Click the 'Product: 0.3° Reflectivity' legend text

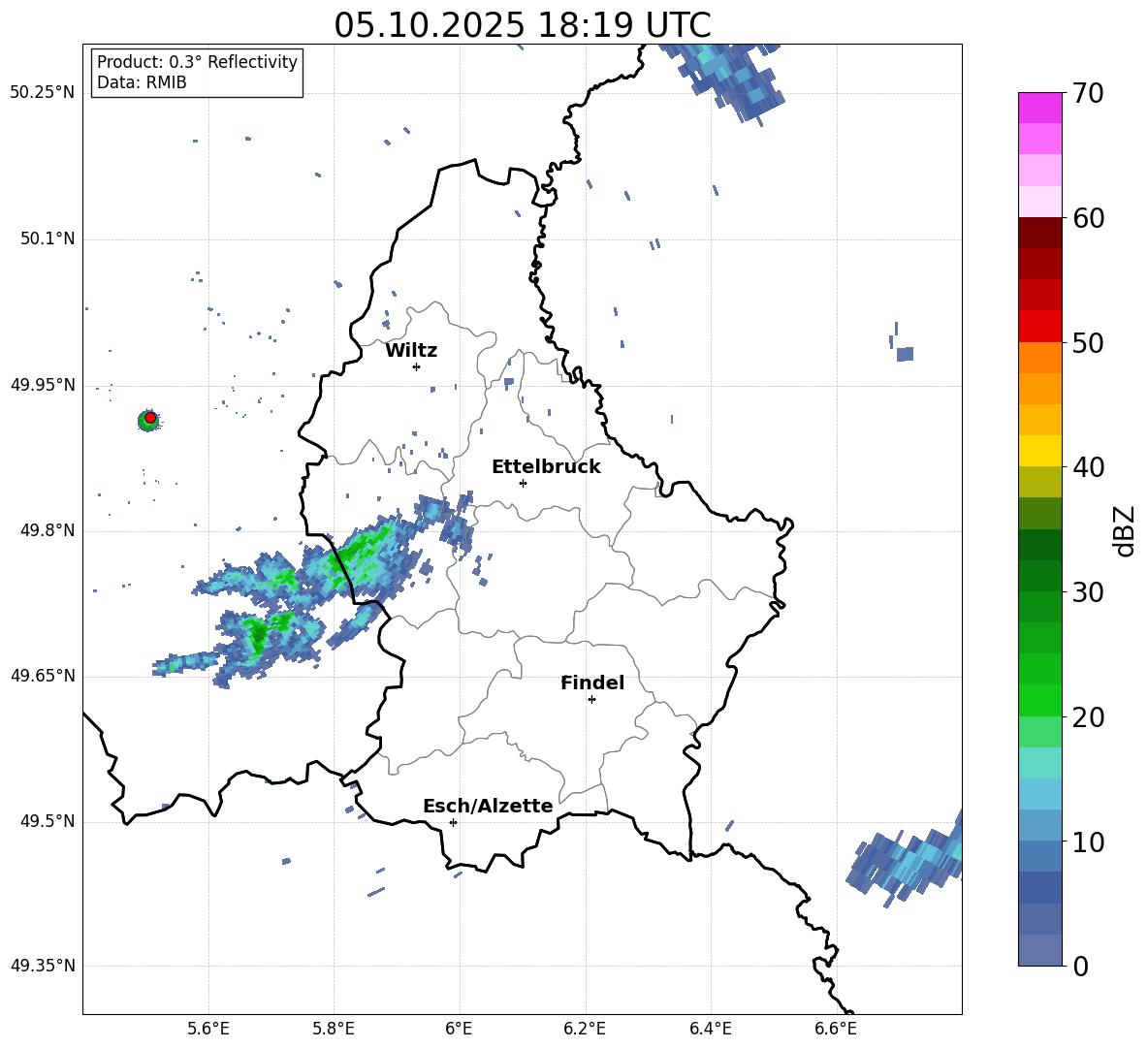coord(197,62)
